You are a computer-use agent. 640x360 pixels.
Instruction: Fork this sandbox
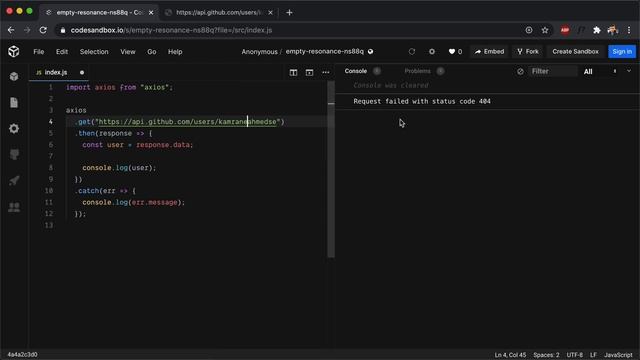pos(528,51)
